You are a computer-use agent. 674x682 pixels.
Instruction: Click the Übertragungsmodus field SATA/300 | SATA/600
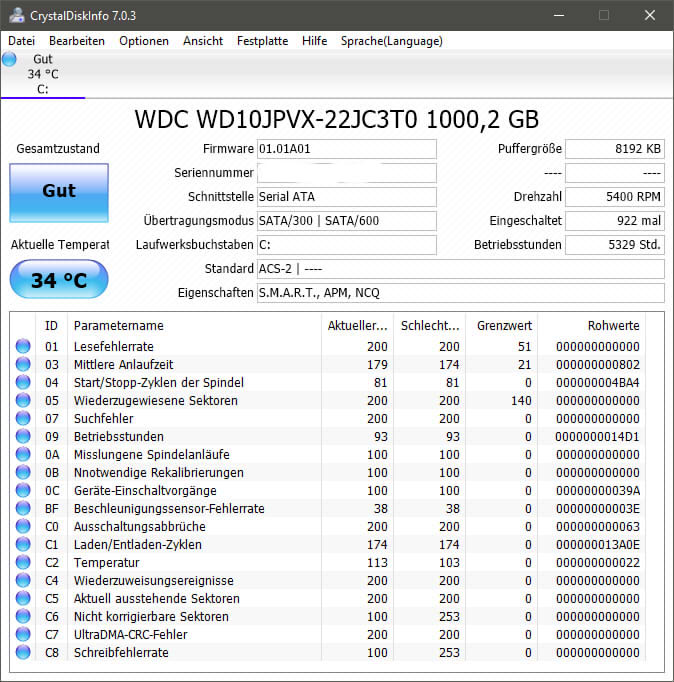[x=347, y=221]
